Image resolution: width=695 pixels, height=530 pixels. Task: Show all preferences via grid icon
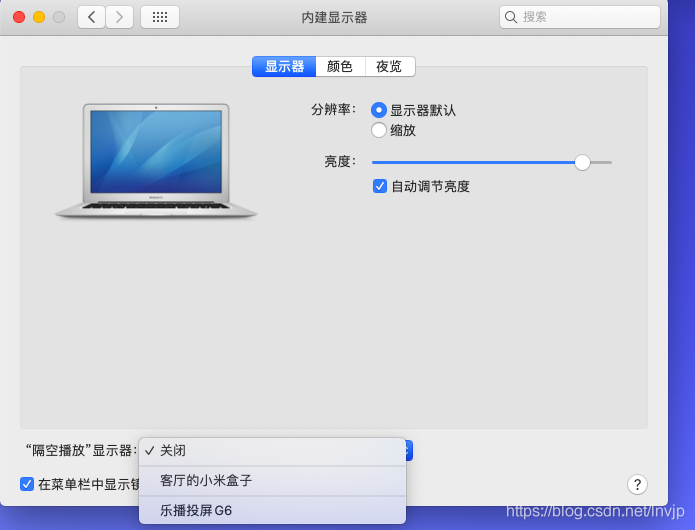tap(160, 17)
